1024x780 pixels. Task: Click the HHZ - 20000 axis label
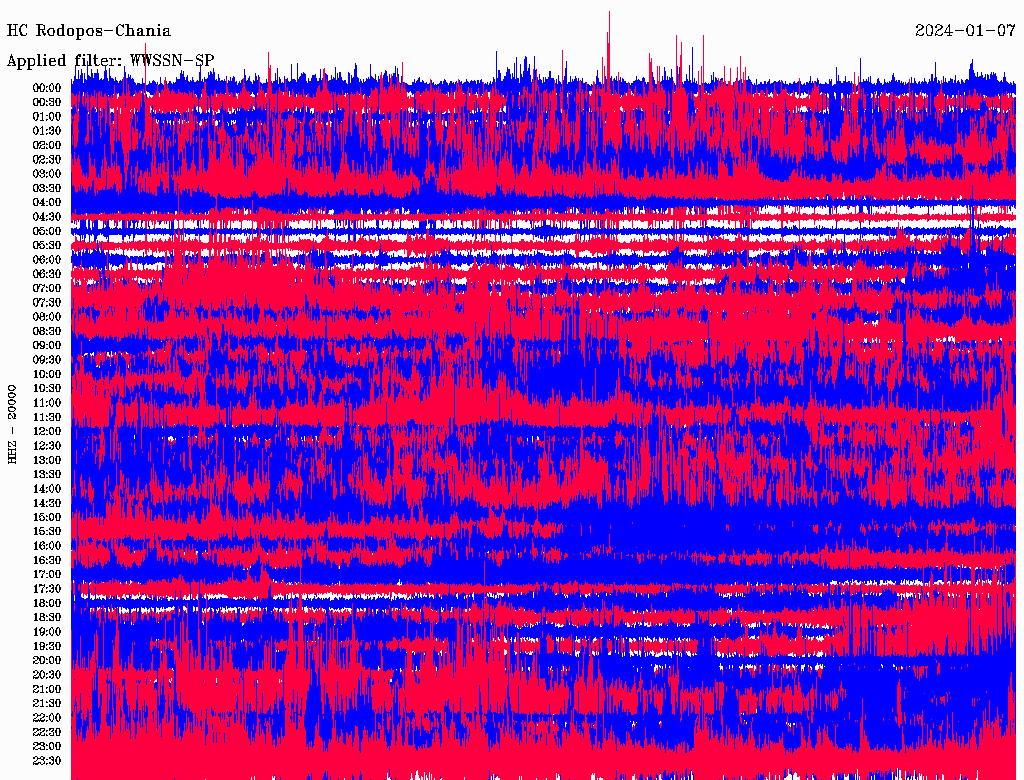(12, 425)
